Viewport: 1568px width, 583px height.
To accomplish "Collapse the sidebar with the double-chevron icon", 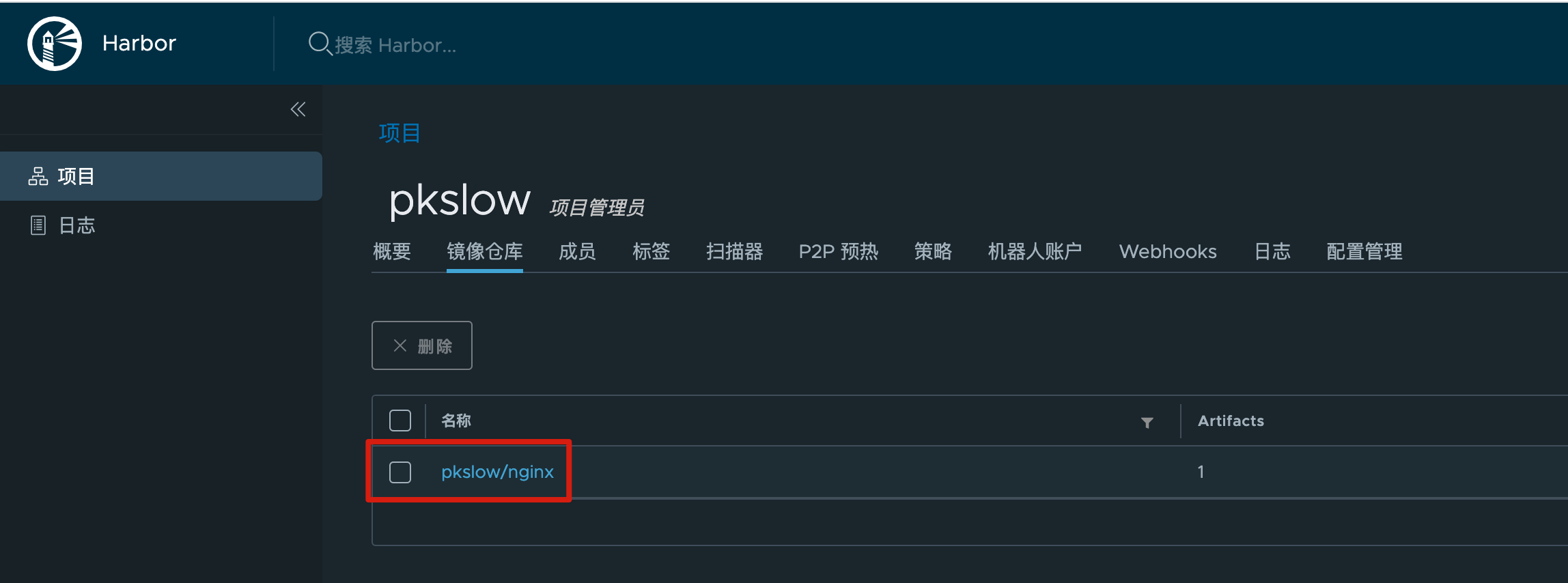I will pos(298,109).
